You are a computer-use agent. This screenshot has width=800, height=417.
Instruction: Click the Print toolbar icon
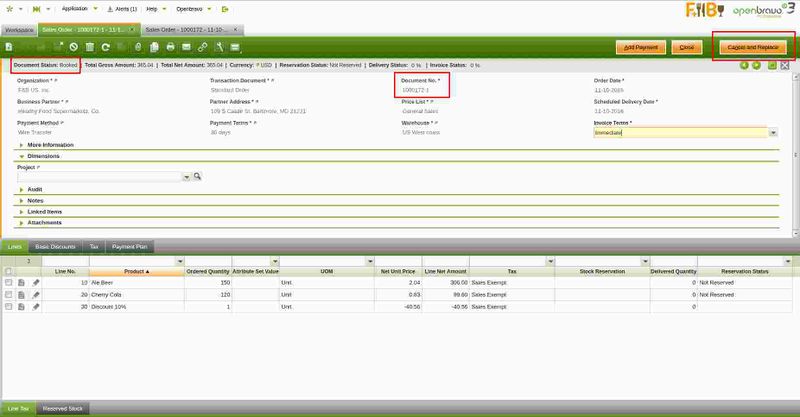tap(170, 47)
